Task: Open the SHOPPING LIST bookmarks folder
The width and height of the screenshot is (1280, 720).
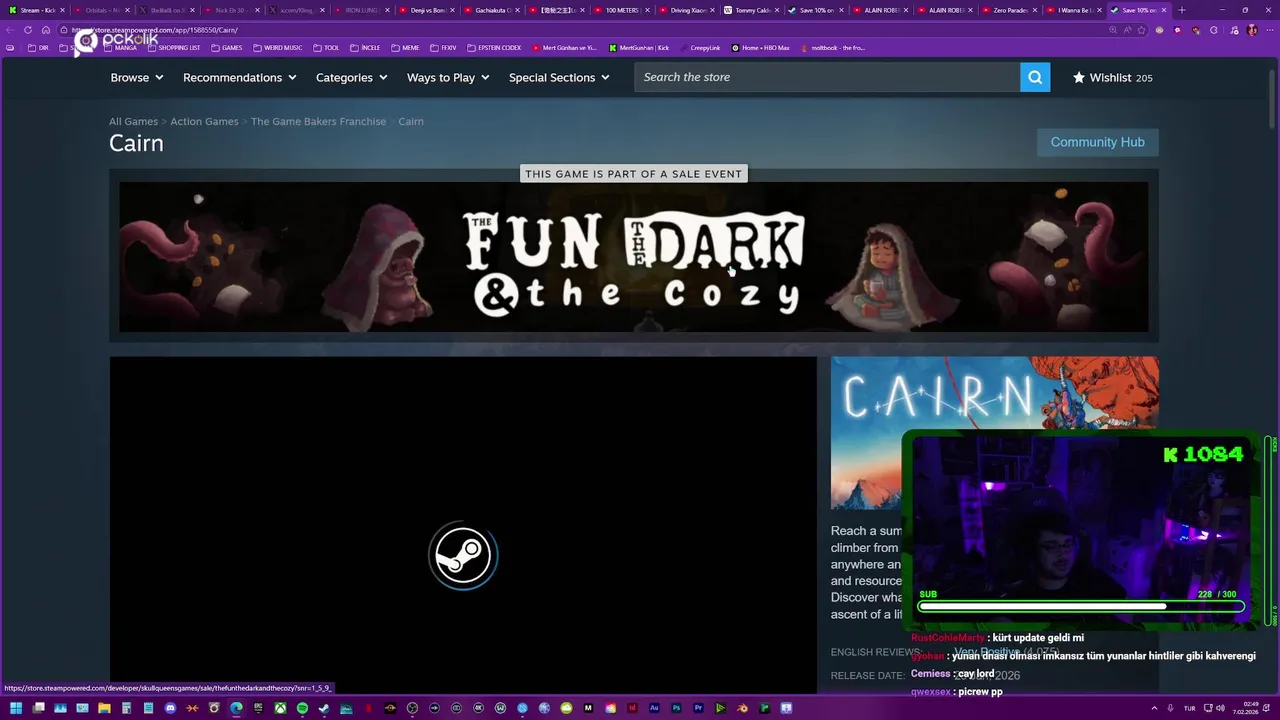Action: [174, 48]
